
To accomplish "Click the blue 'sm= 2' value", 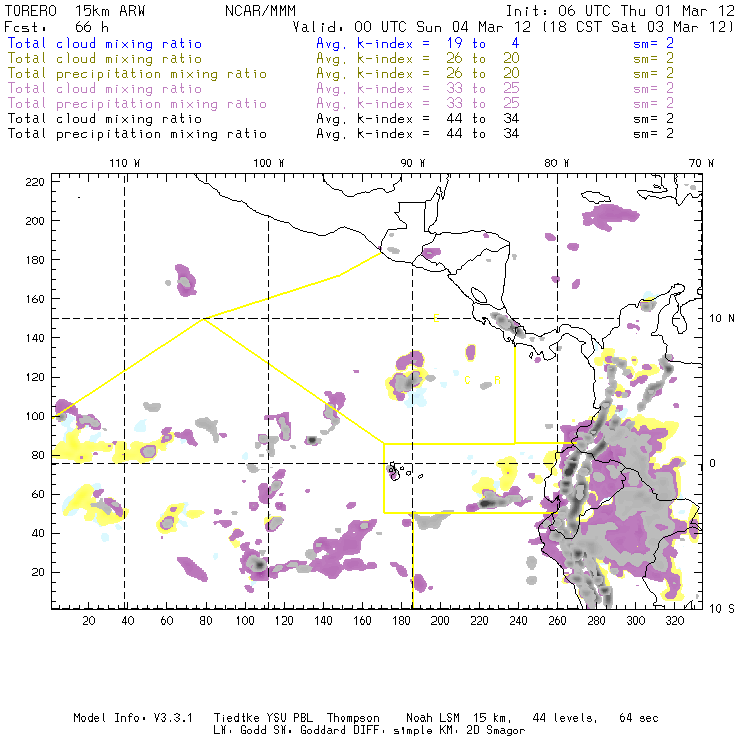I will (653, 43).
